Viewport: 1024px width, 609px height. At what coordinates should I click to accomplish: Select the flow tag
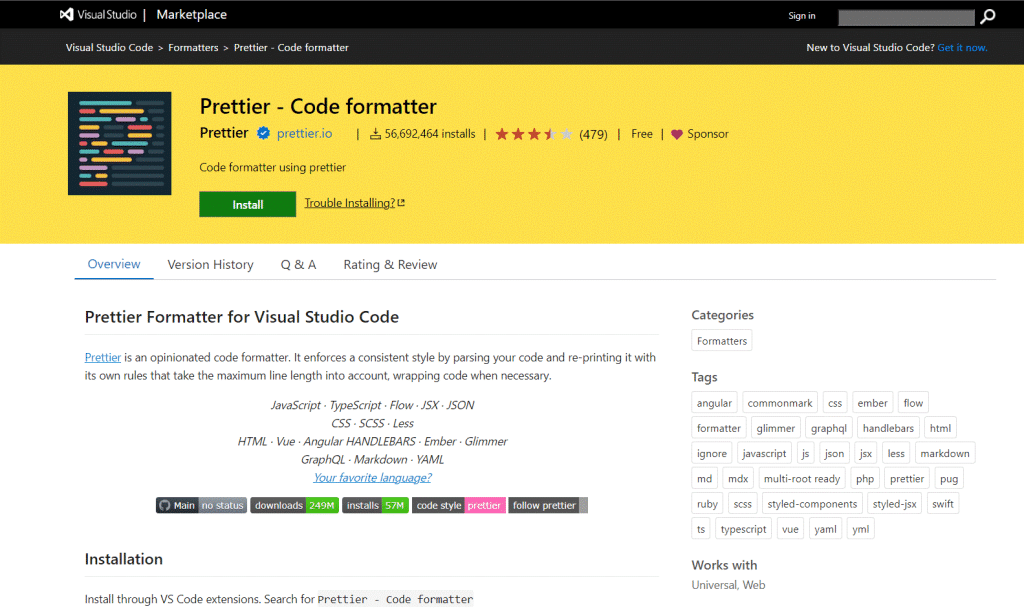(x=913, y=403)
